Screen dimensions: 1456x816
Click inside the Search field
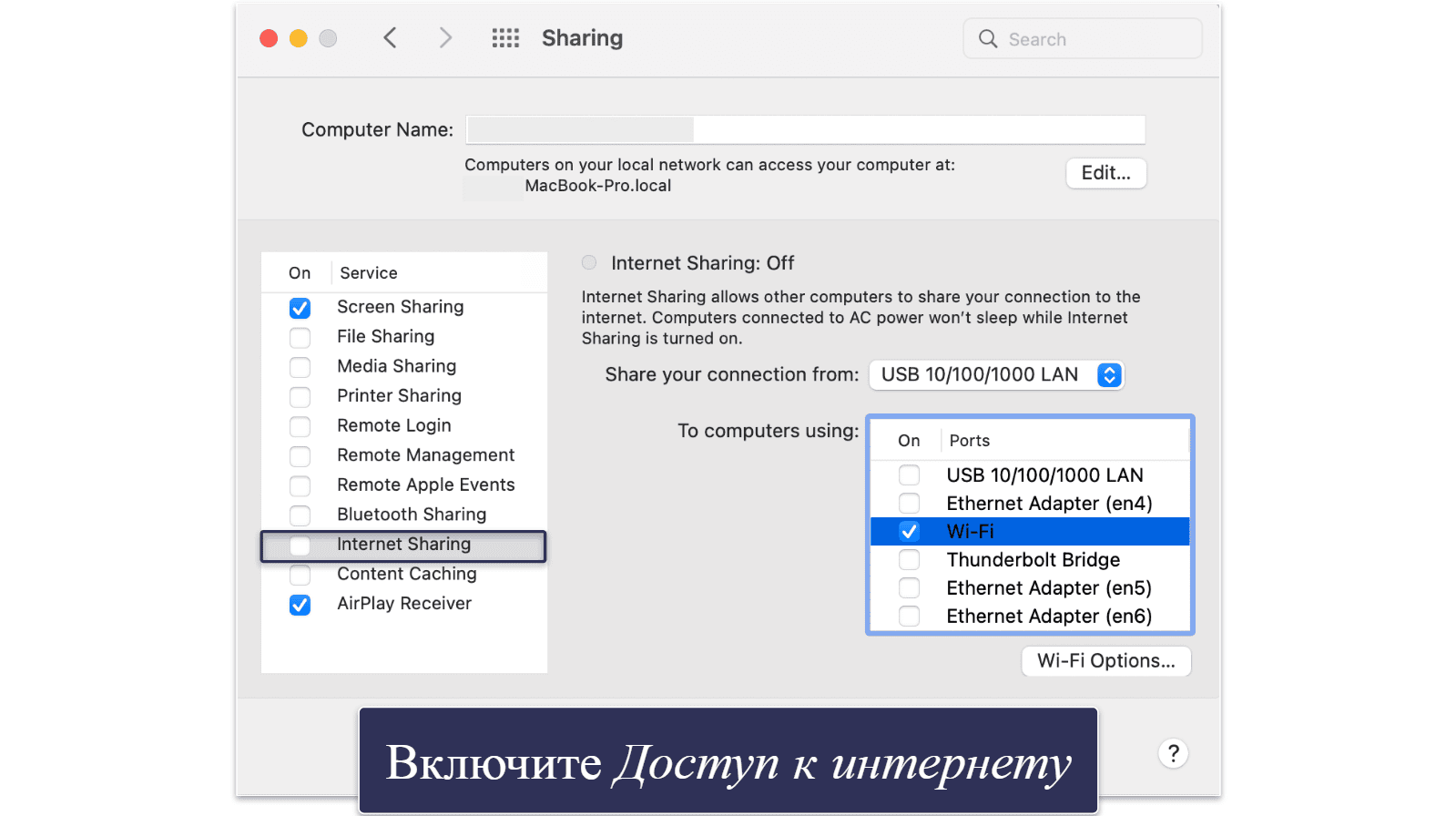(x=1083, y=39)
